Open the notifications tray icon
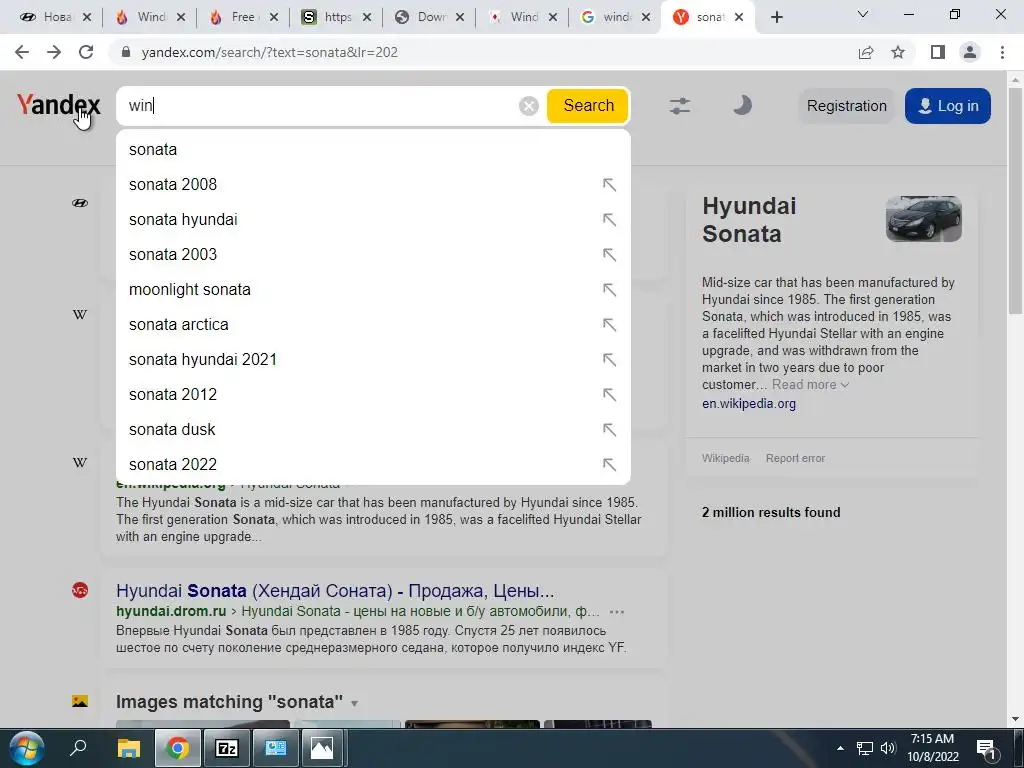Image resolution: width=1024 pixels, height=768 pixels. 987,748
